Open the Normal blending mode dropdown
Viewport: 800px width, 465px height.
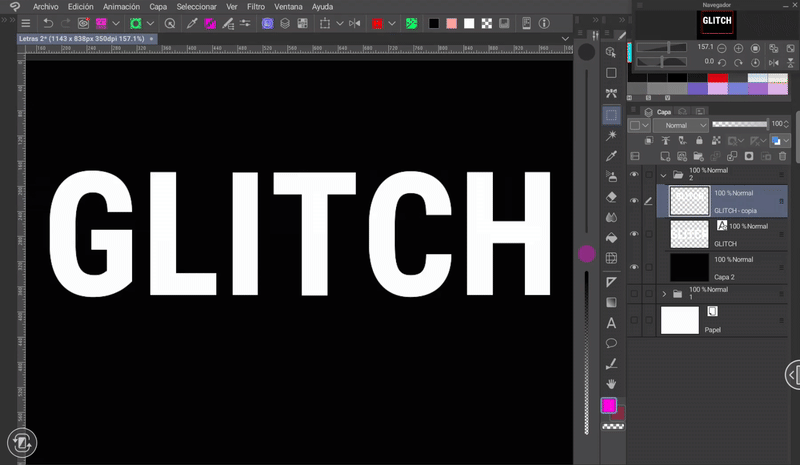pyautogui.click(x=682, y=125)
